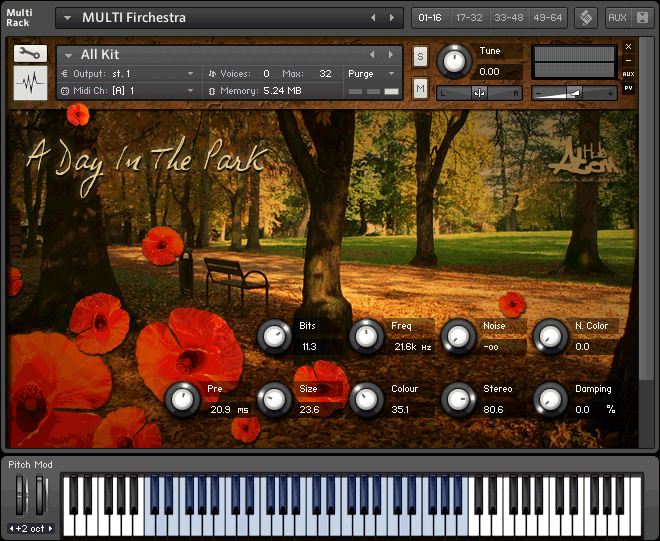
Task: Open the Midi Ch [A] 1 dropdown
Action: [129, 91]
